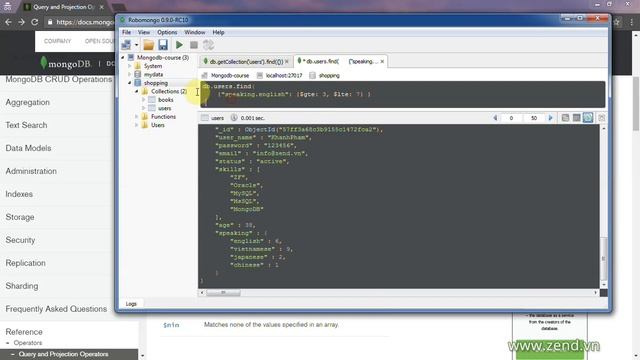Switch results to text view mode icon
The height and width of the screenshot is (360, 640).
(x=588, y=118)
